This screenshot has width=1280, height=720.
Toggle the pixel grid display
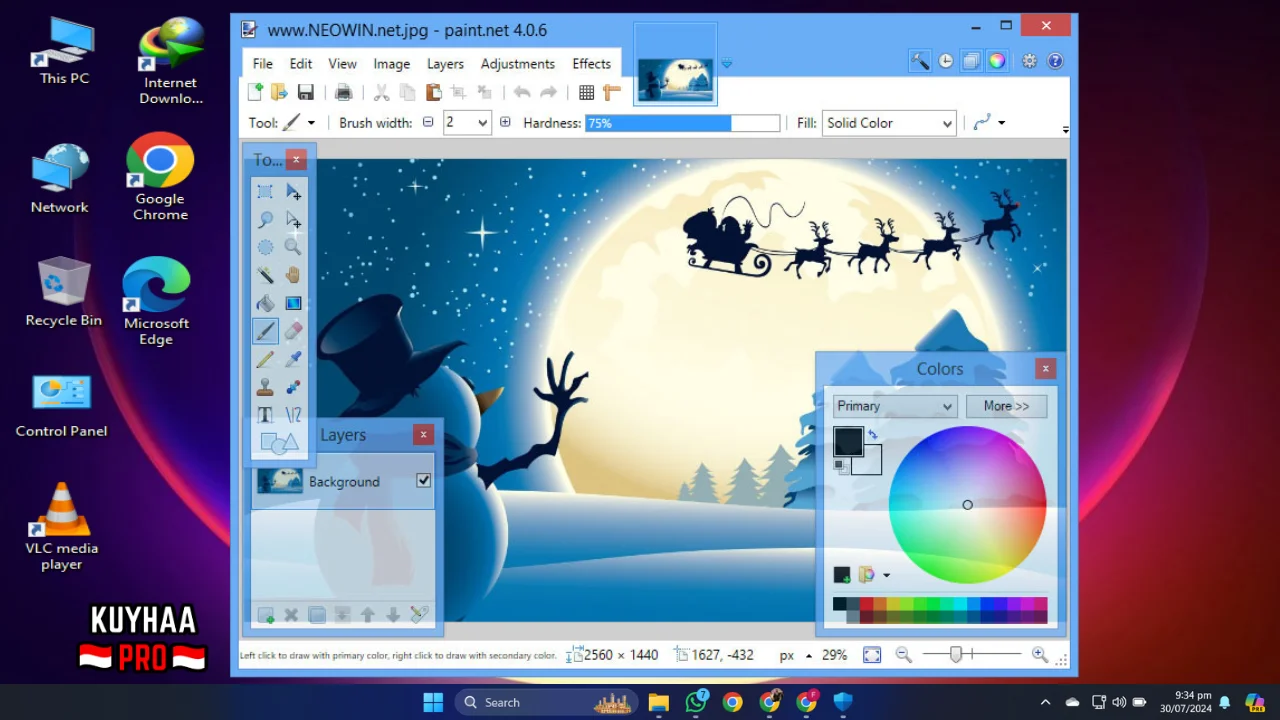587,92
